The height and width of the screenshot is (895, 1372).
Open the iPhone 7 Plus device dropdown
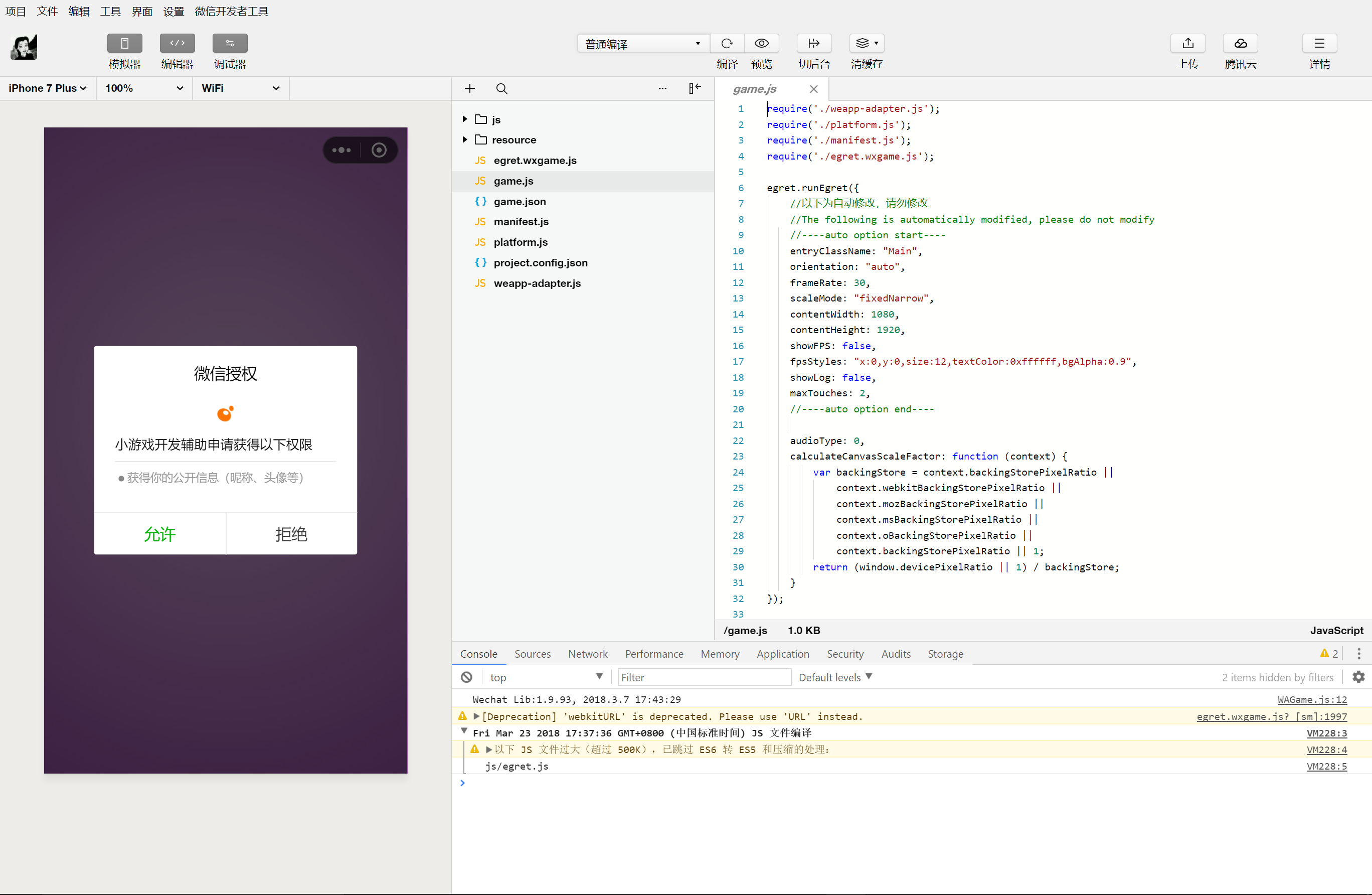(48, 88)
